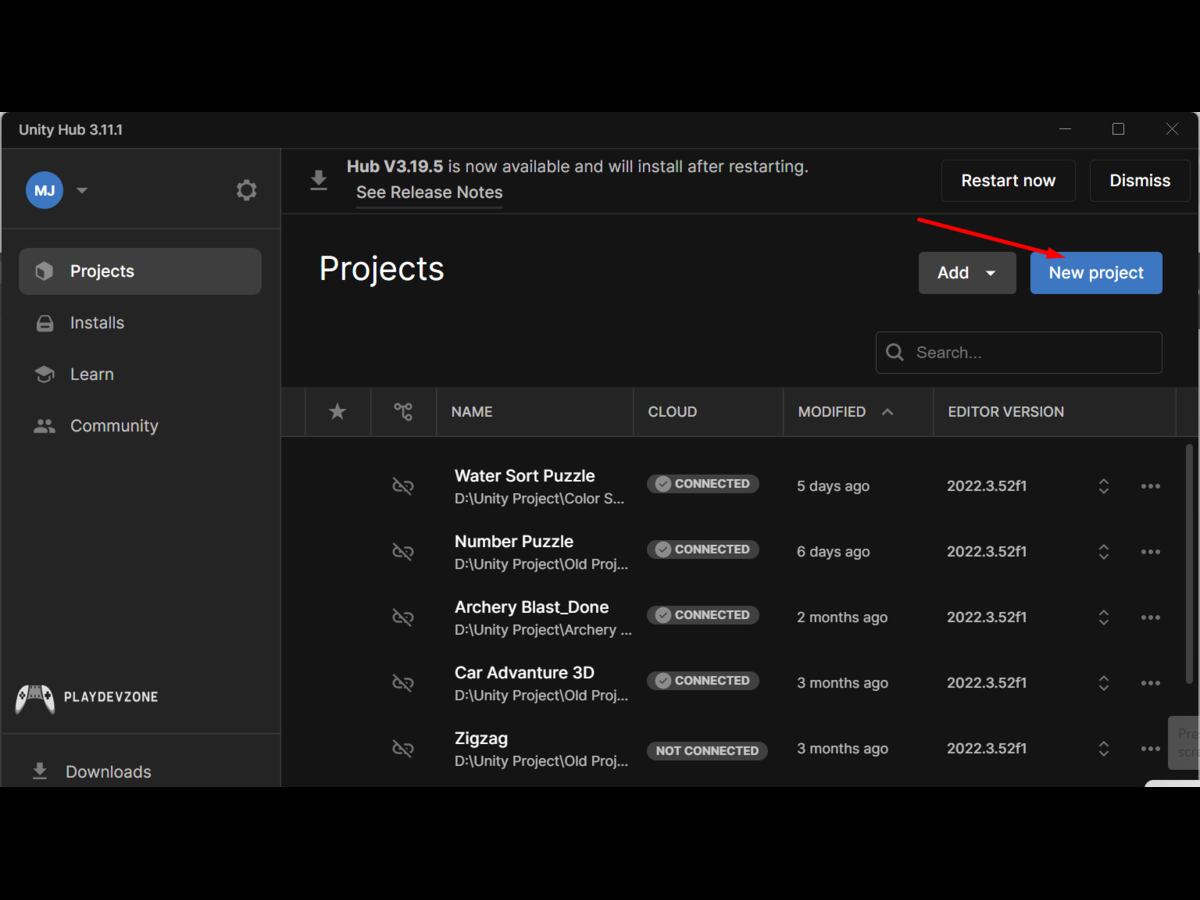Screen dimensions: 1200x900
Task: Click the Add button
Action: pyautogui.click(x=967, y=273)
